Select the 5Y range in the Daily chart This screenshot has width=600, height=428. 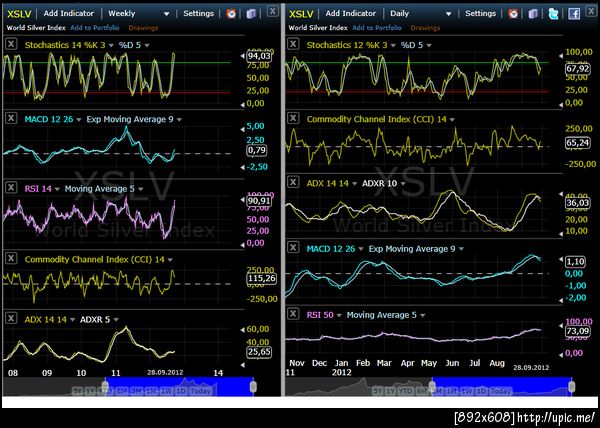[x=377, y=391]
